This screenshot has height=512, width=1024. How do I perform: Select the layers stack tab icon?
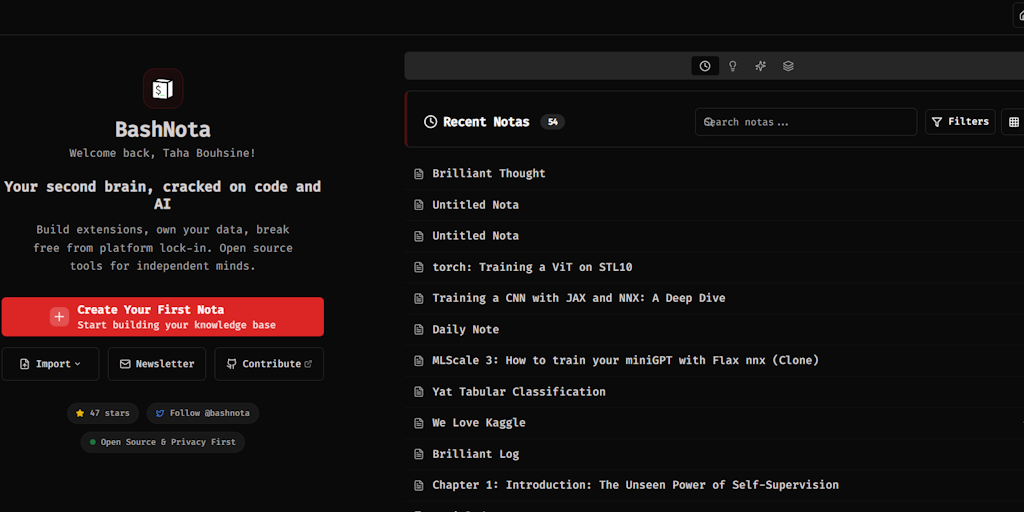click(788, 66)
